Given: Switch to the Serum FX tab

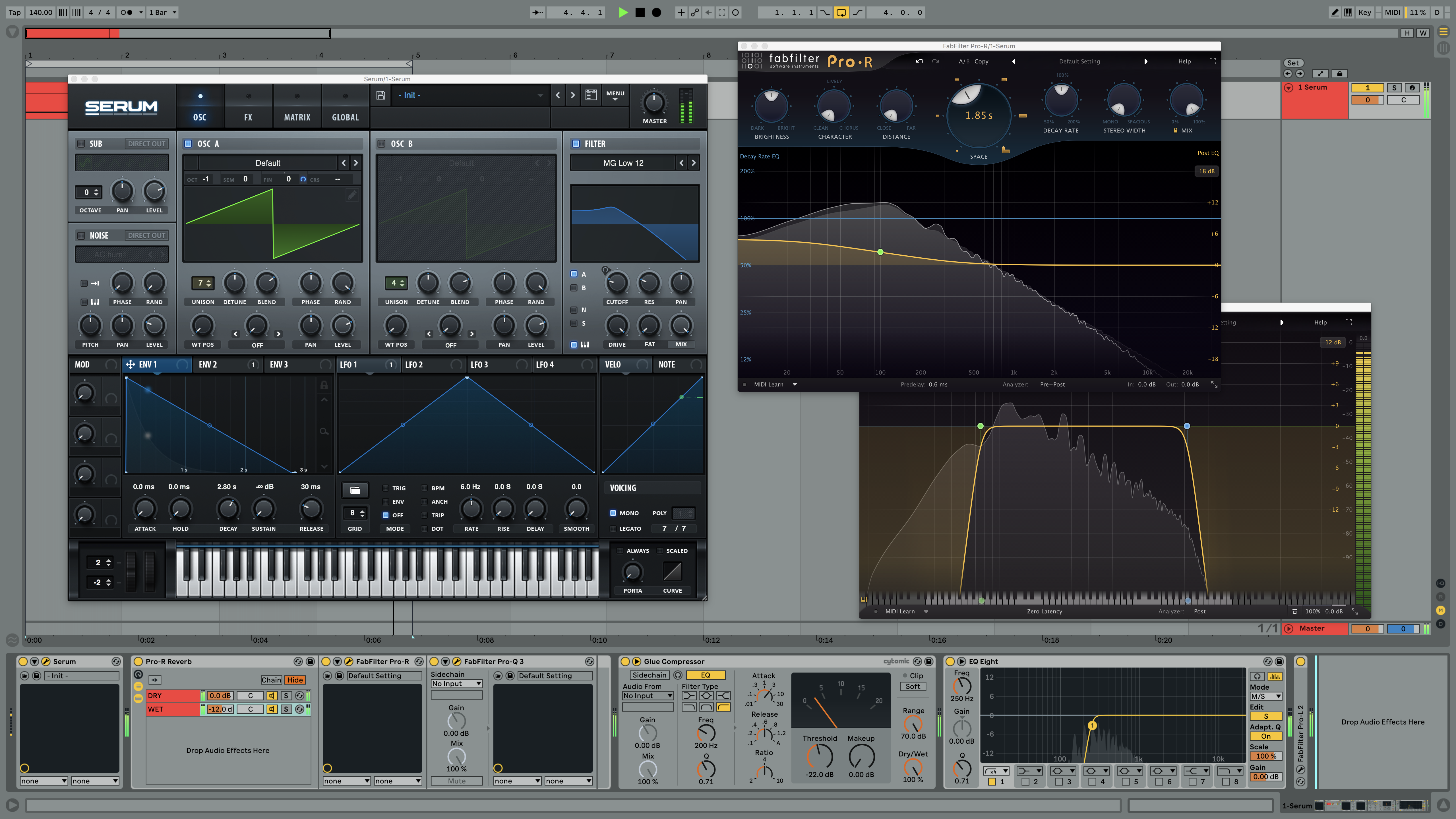Looking at the screenshot, I should pos(248,106).
